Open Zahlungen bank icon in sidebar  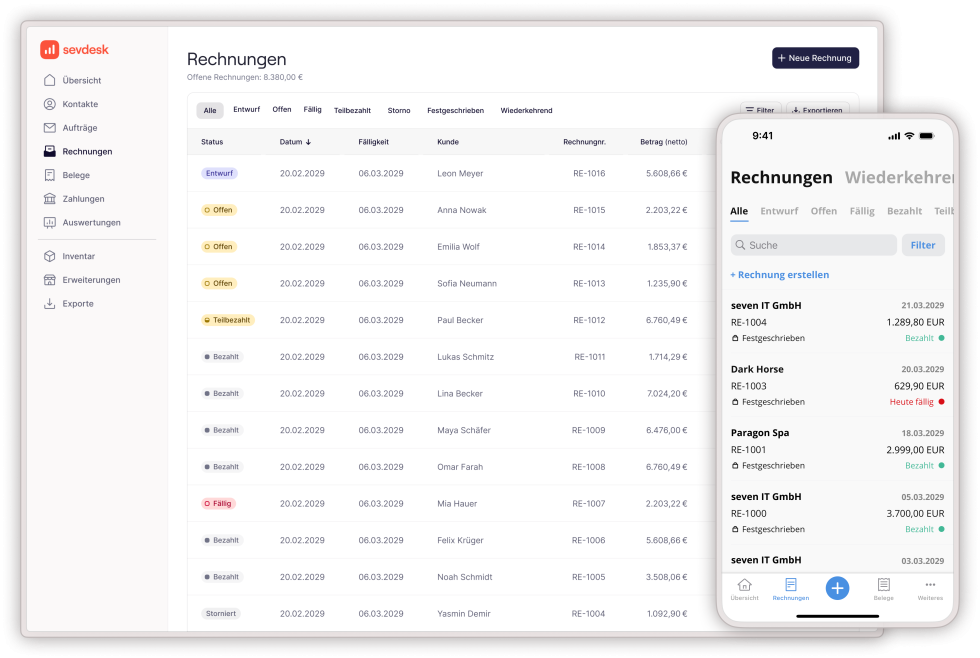tap(50, 199)
